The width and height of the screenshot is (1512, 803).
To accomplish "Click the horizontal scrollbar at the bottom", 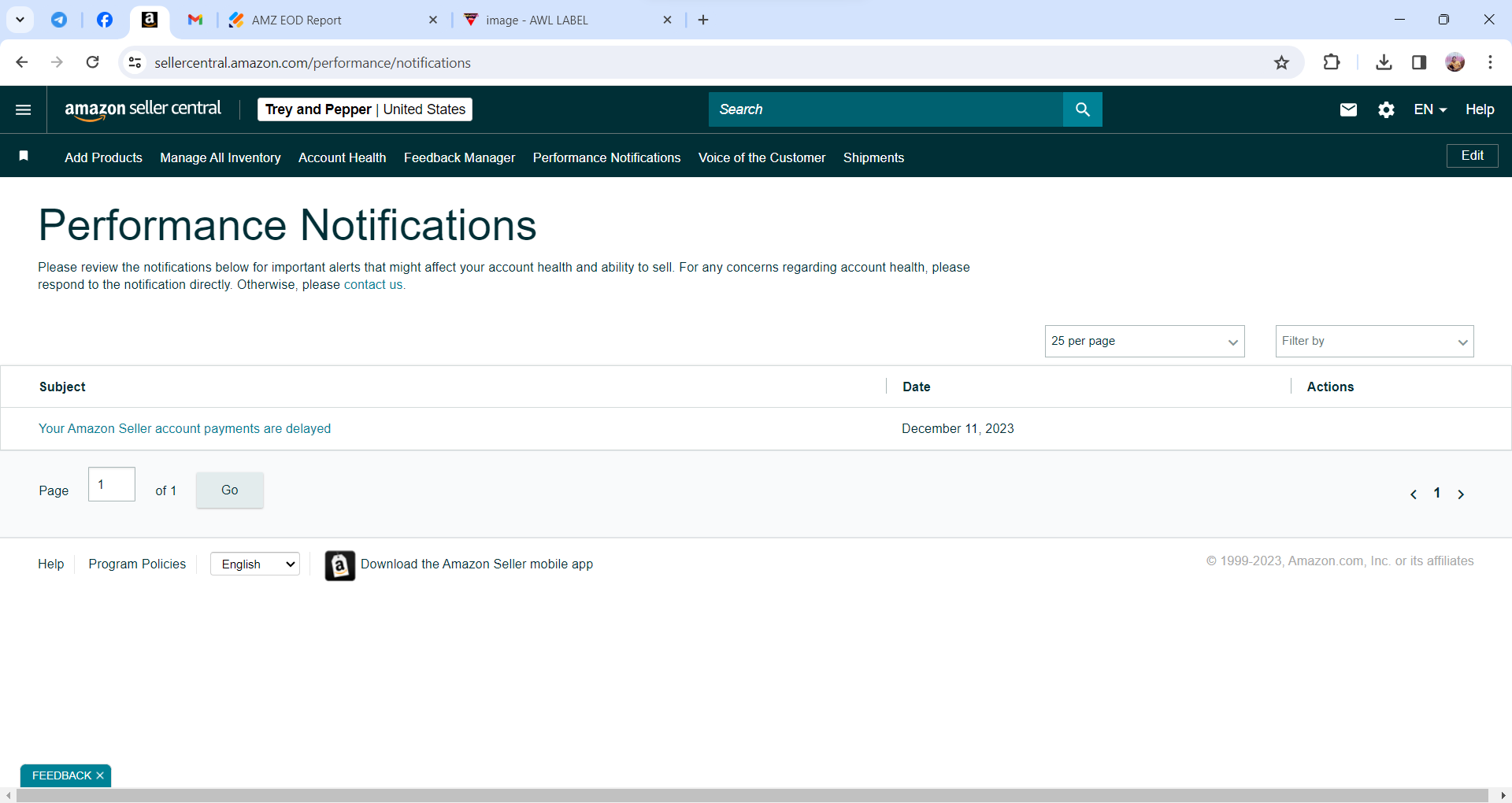I will (752, 796).
